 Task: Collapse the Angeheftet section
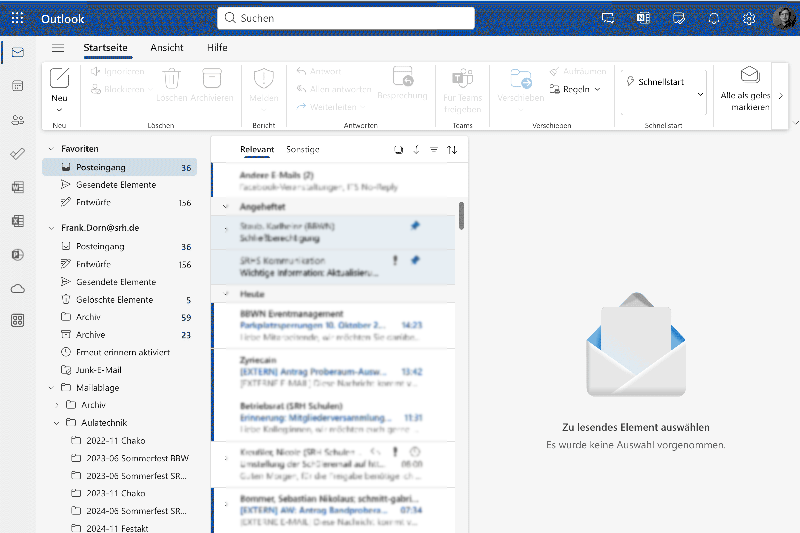point(226,207)
